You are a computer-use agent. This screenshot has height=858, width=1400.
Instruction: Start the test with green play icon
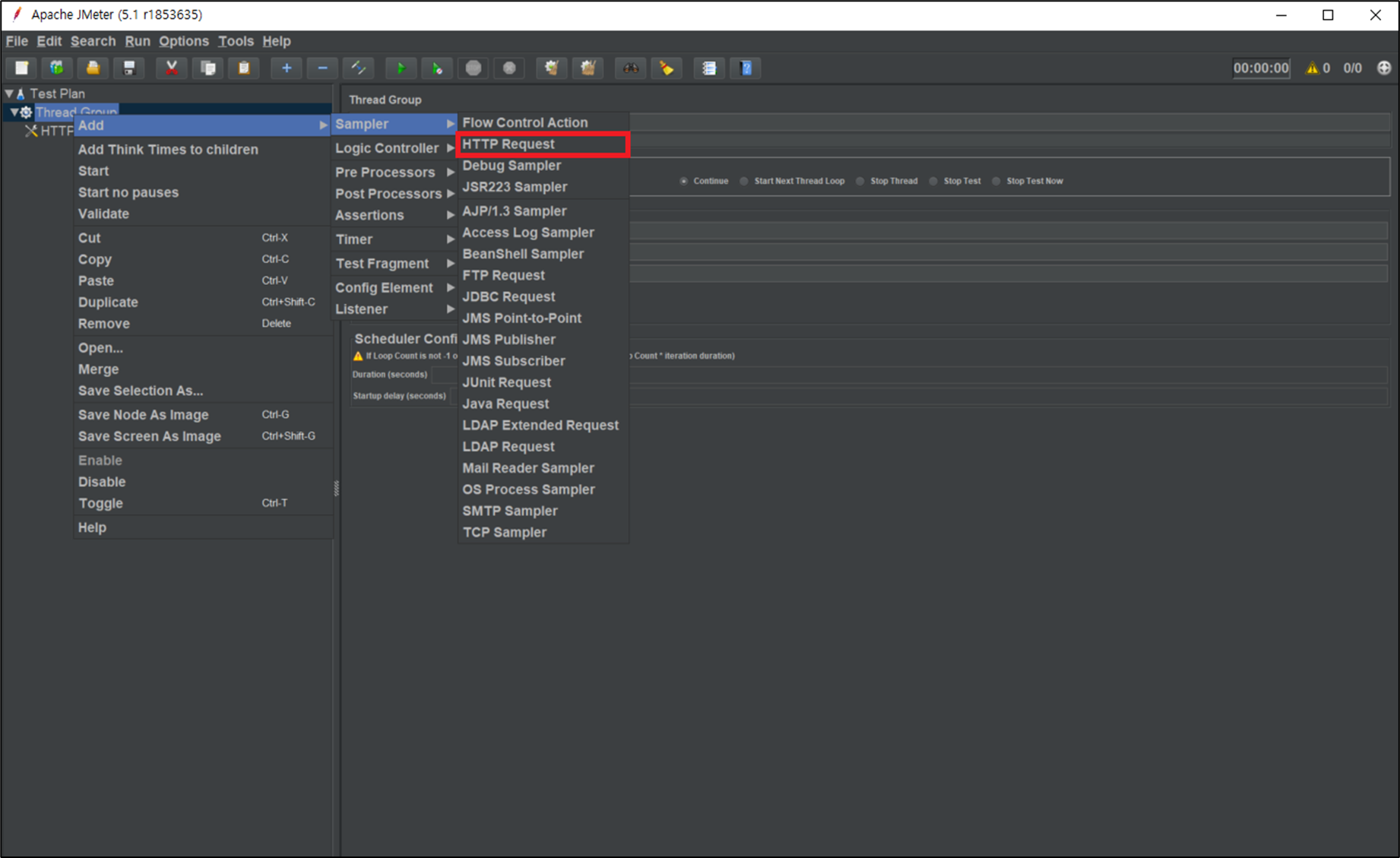401,68
